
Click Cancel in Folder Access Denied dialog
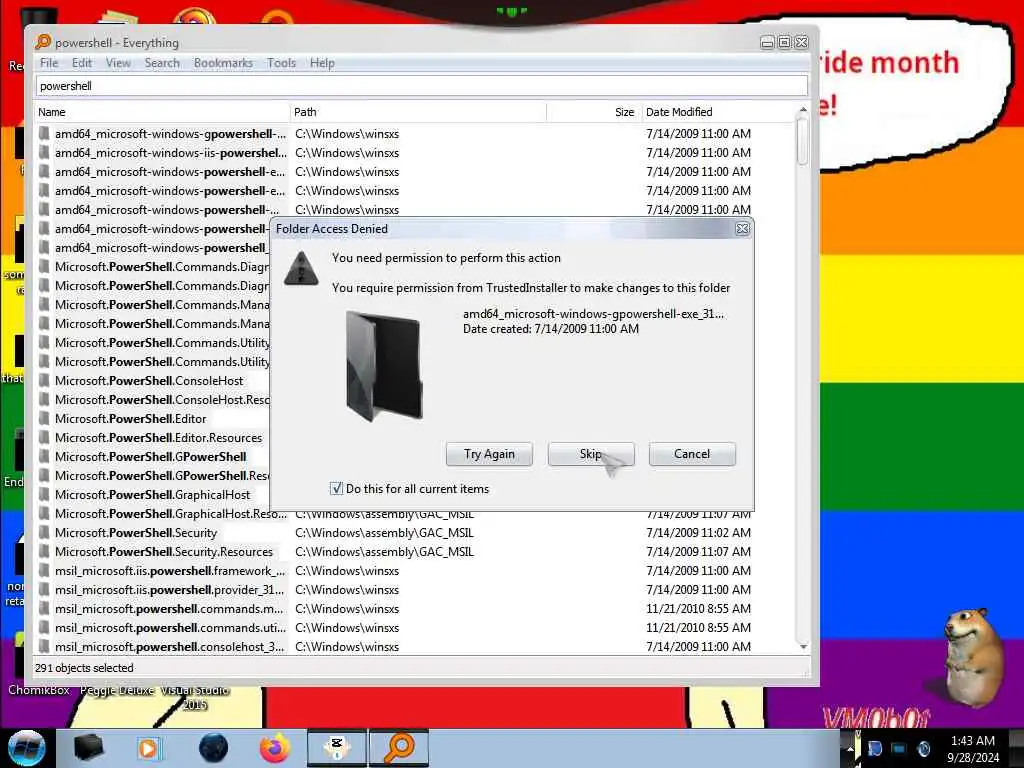(x=692, y=454)
